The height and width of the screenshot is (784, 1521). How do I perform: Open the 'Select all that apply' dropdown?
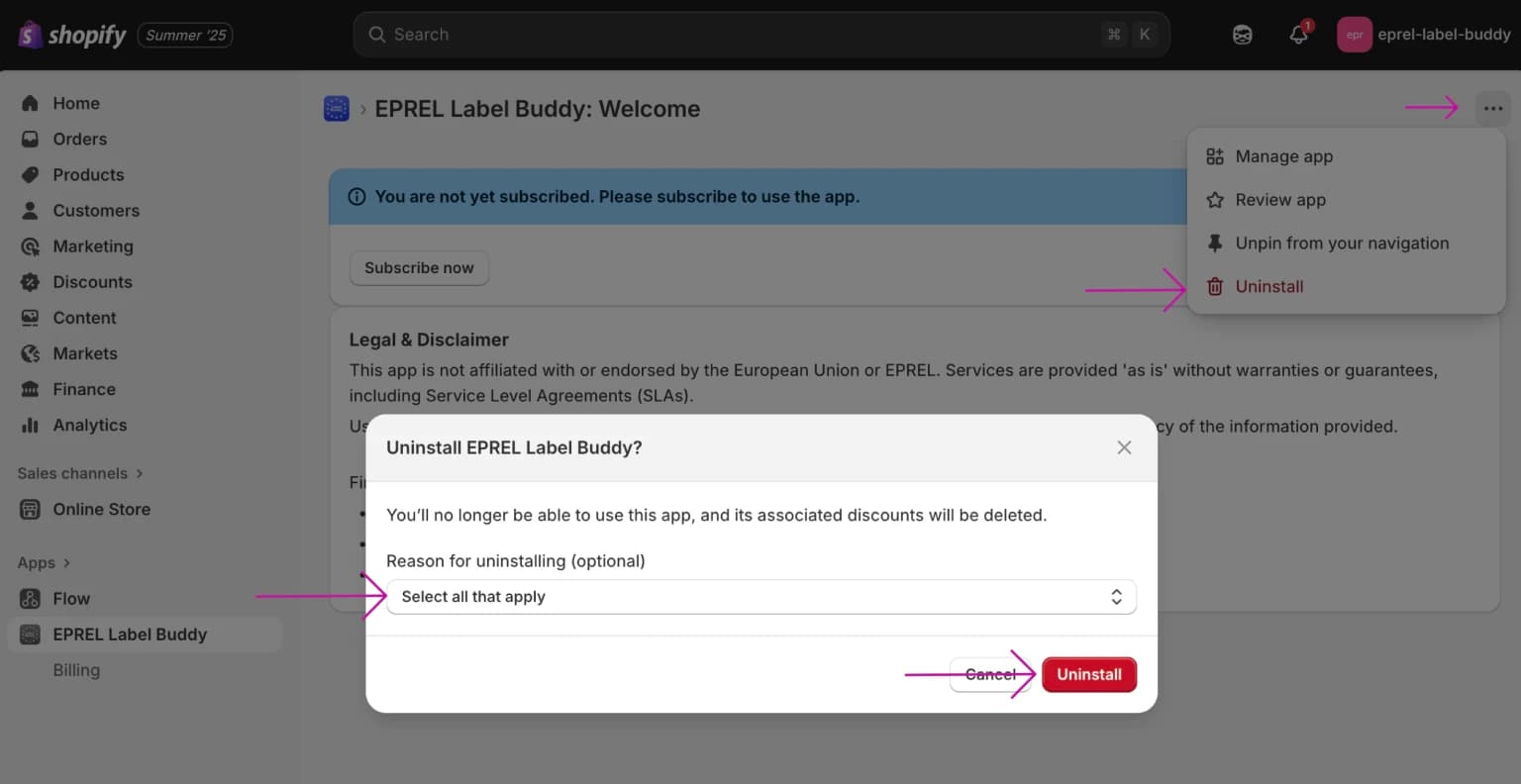coord(760,596)
